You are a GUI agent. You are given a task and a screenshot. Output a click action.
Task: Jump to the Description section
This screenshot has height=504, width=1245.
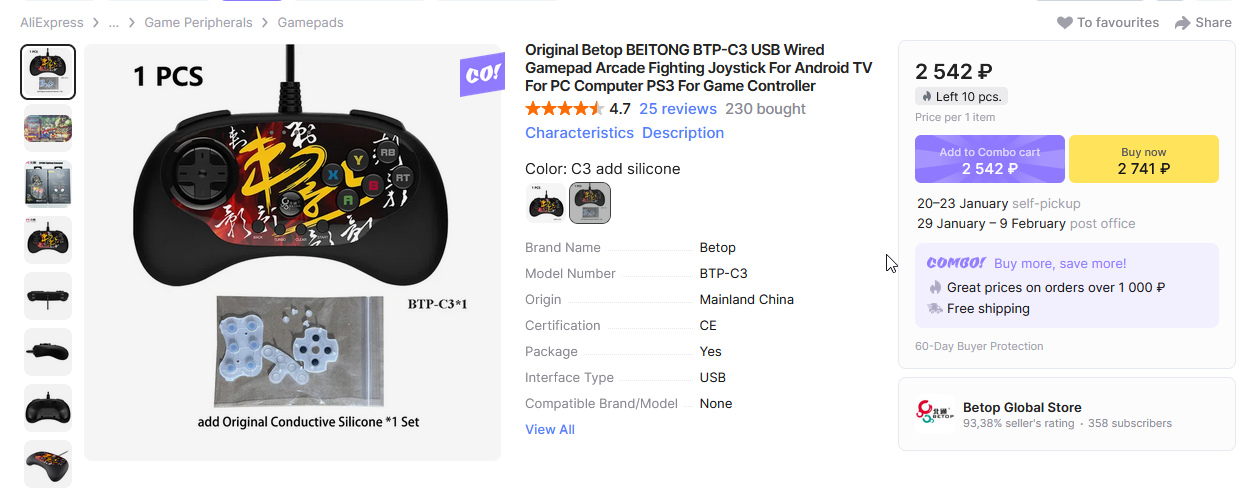click(683, 133)
